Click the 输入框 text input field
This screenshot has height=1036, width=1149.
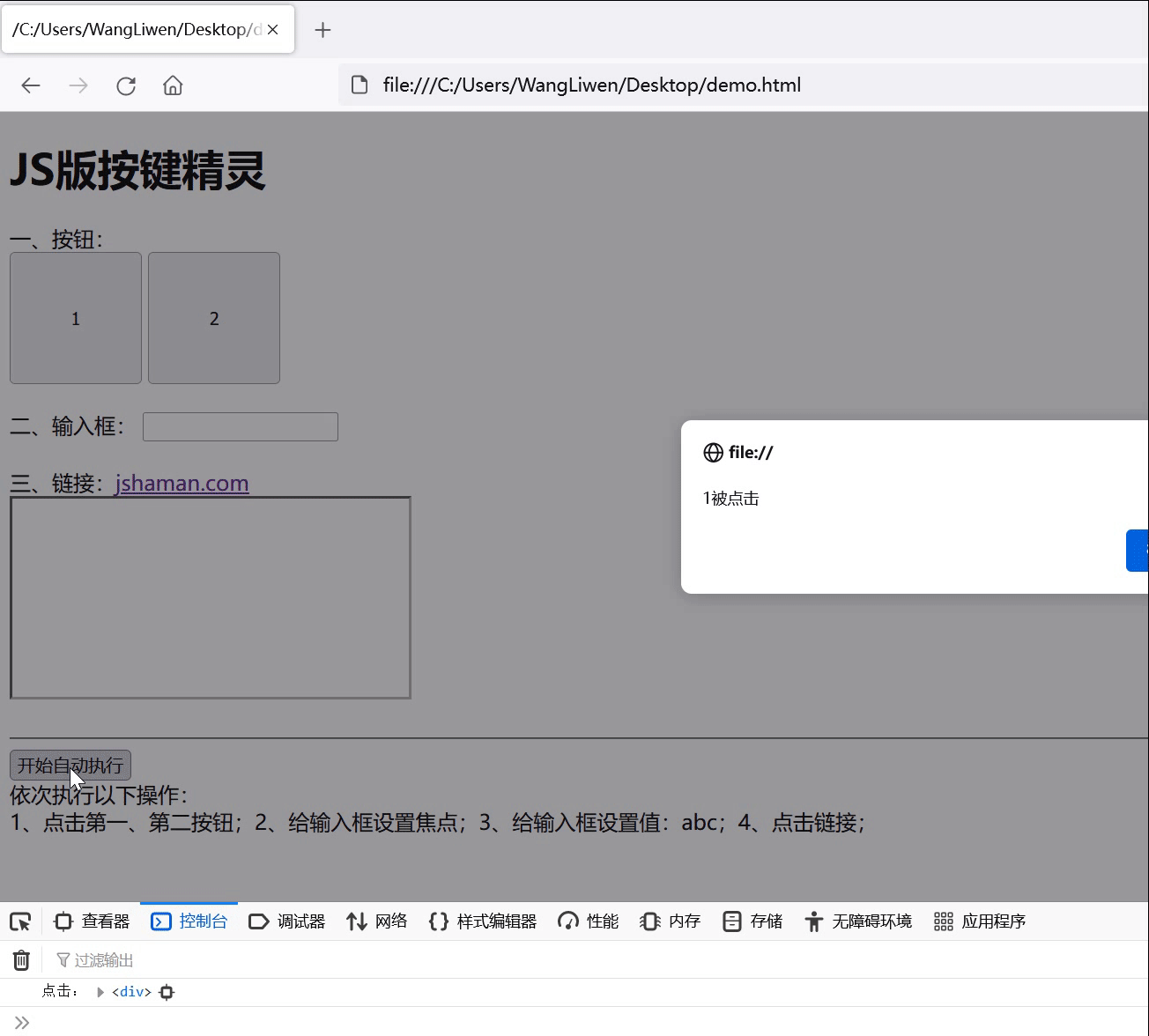coord(240,426)
